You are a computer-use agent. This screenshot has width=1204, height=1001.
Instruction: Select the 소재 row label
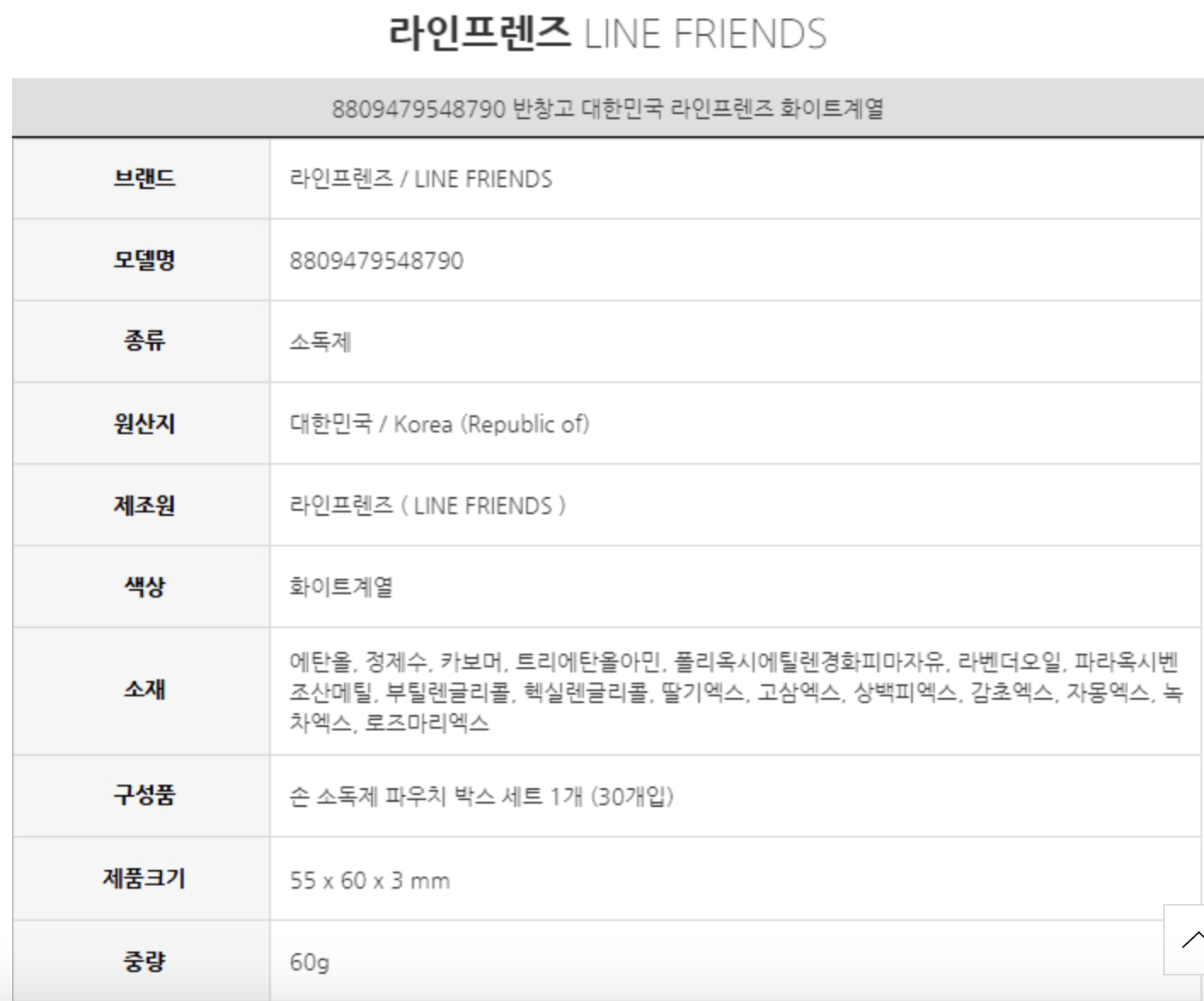tap(144, 689)
